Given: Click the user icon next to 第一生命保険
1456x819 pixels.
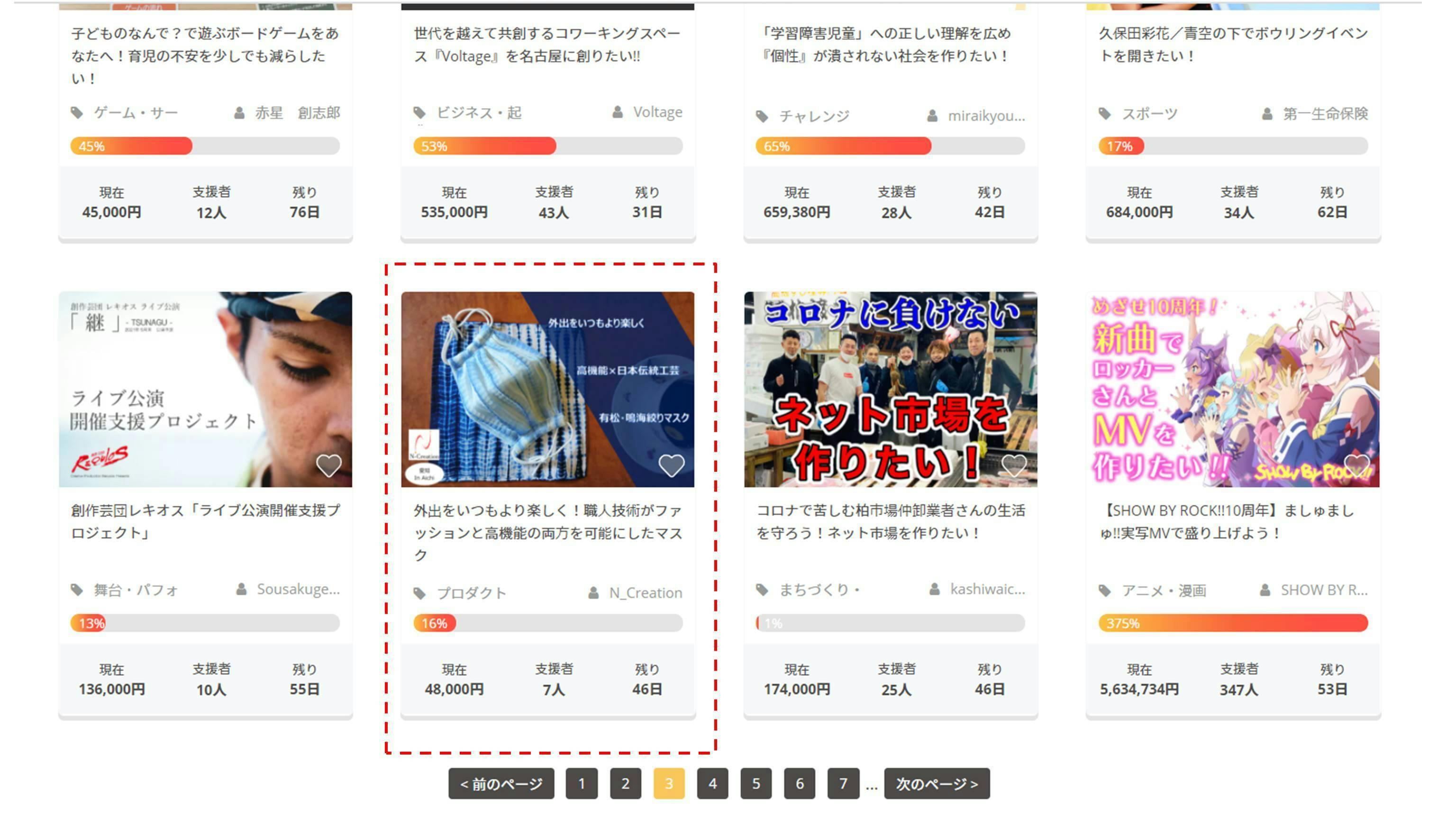Looking at the screenshot, I should coord(1267,114).
